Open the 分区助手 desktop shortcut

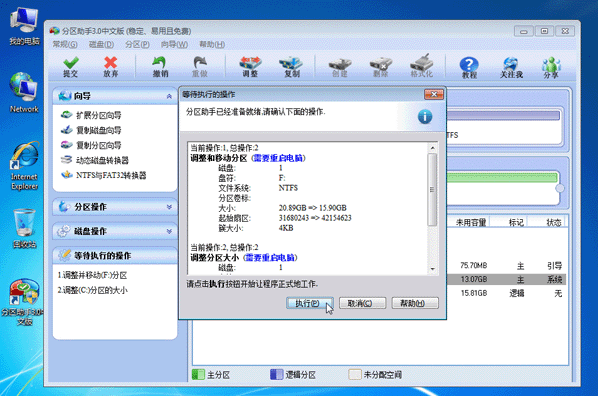(23, 302)
